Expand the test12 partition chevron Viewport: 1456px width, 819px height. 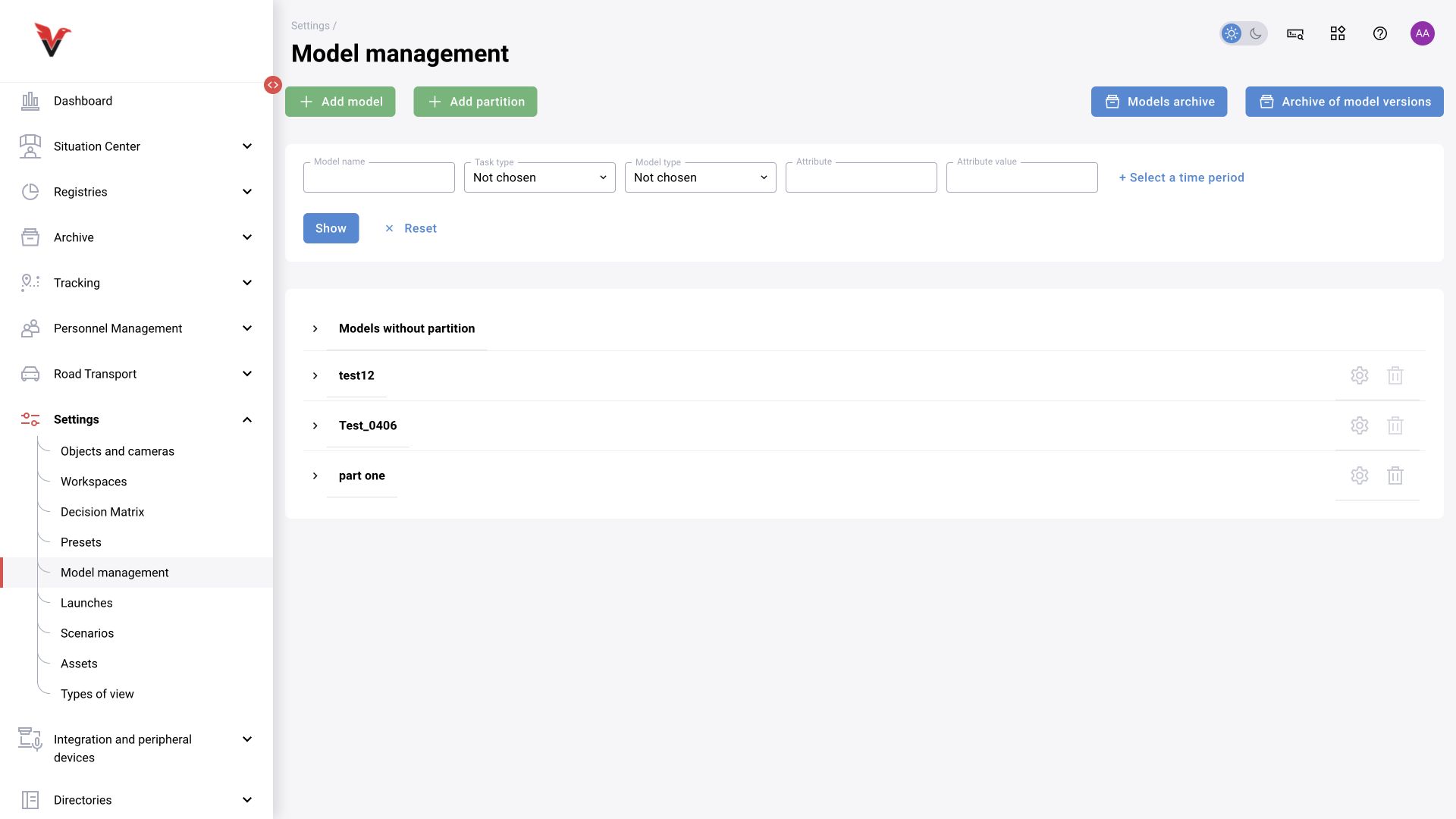(x=315, y=375)
